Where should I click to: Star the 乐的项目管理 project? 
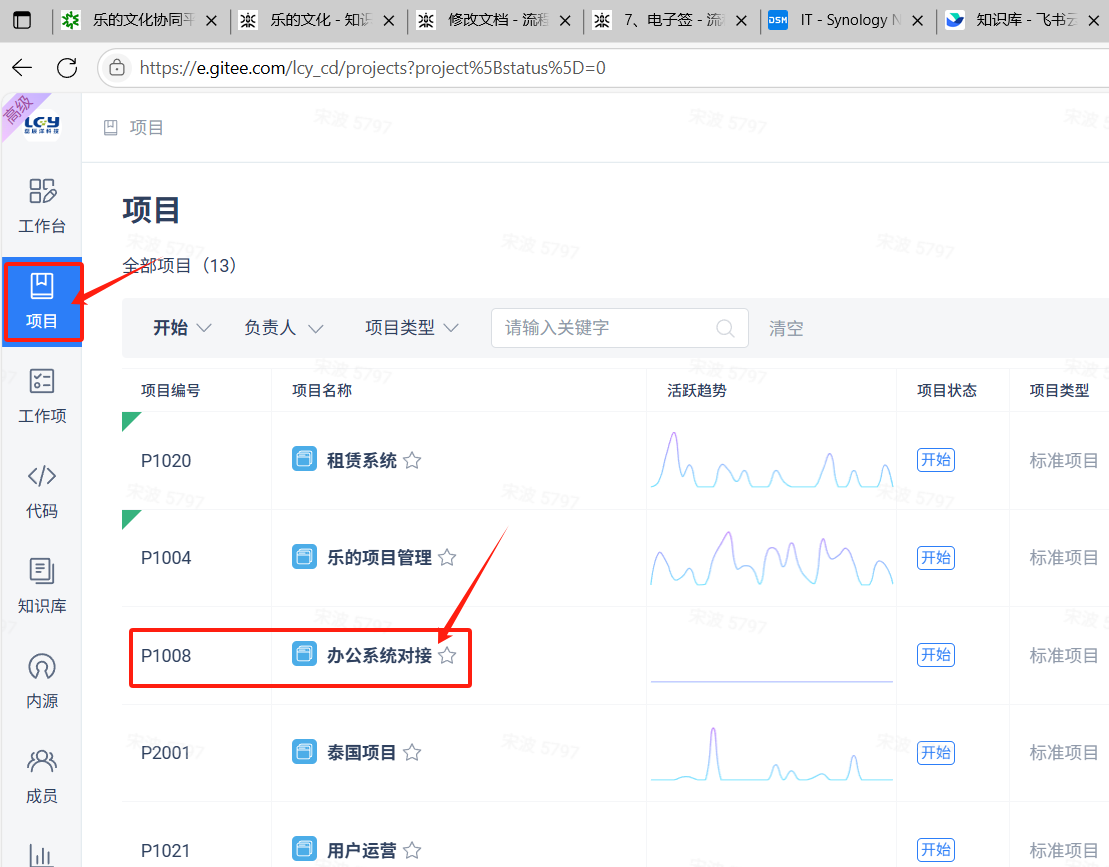[x=447, y=558]
